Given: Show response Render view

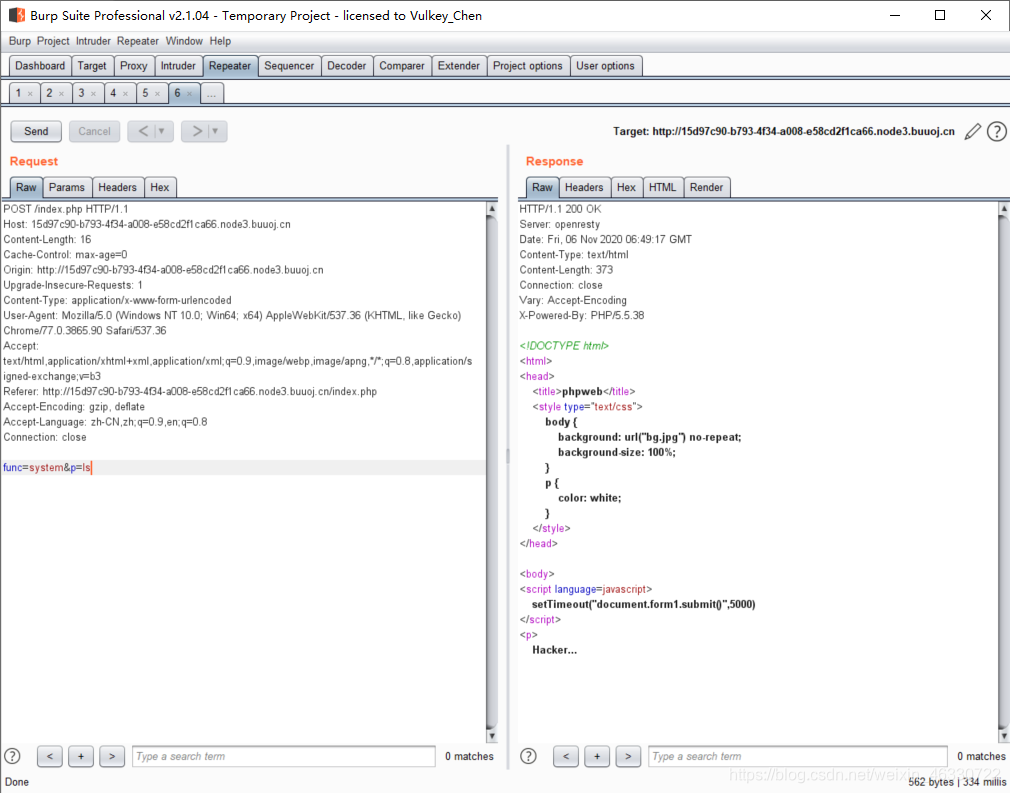Looking at the screenshot, I should click(707, 187).
